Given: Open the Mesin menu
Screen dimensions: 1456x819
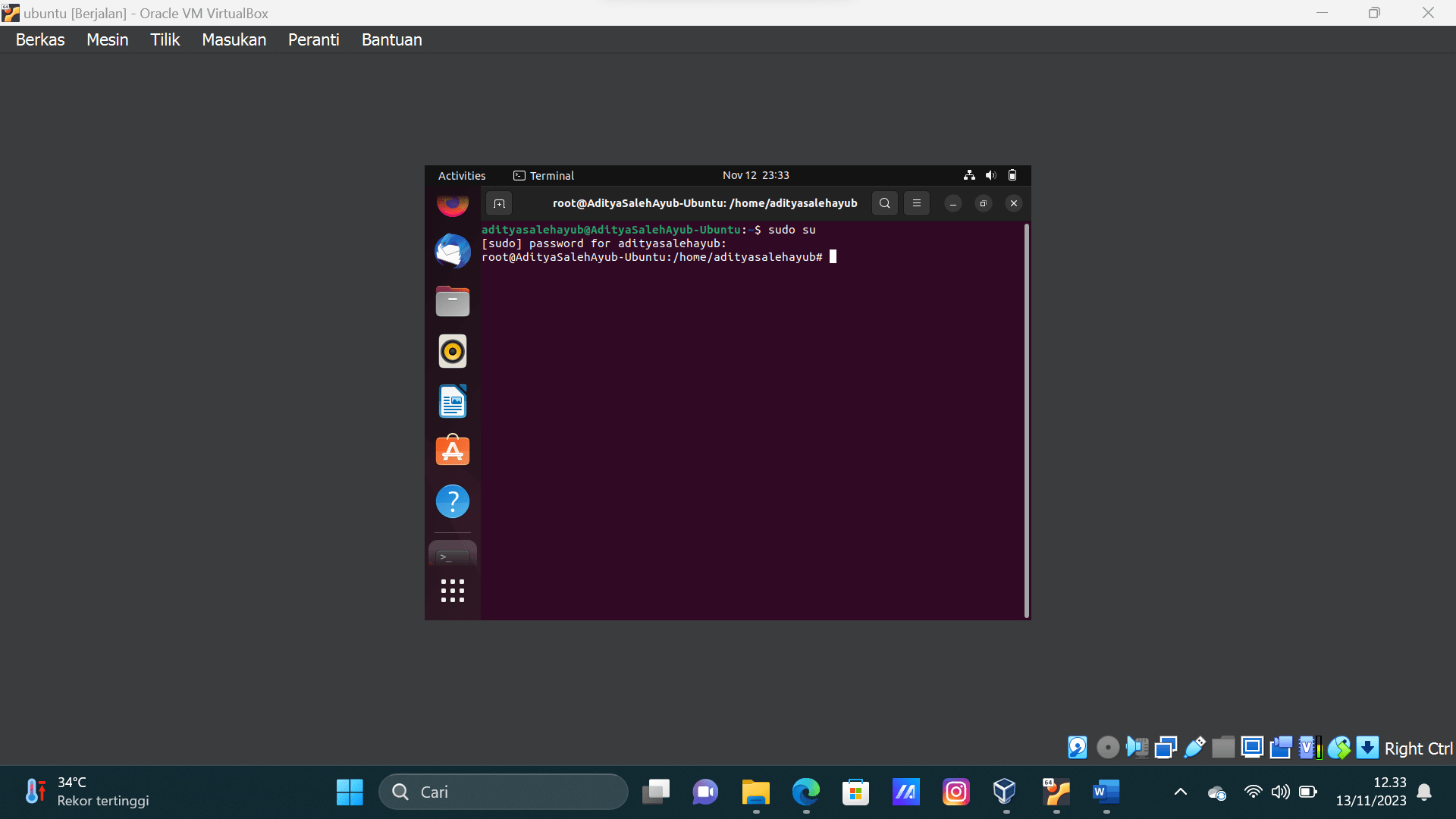Looking at the screenshot, I should [x=107, y=39].
